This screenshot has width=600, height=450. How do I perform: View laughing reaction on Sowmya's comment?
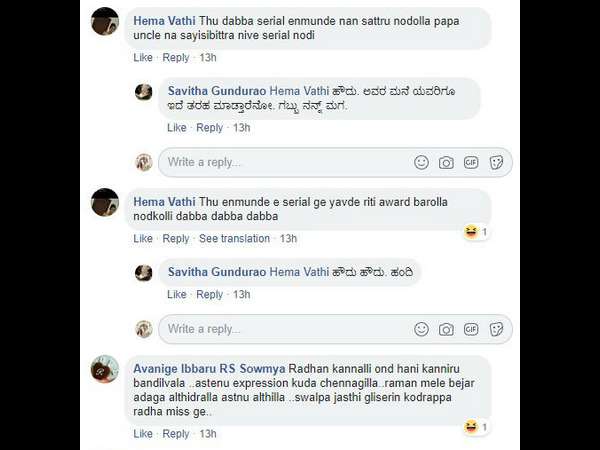[x=476, y=426]
